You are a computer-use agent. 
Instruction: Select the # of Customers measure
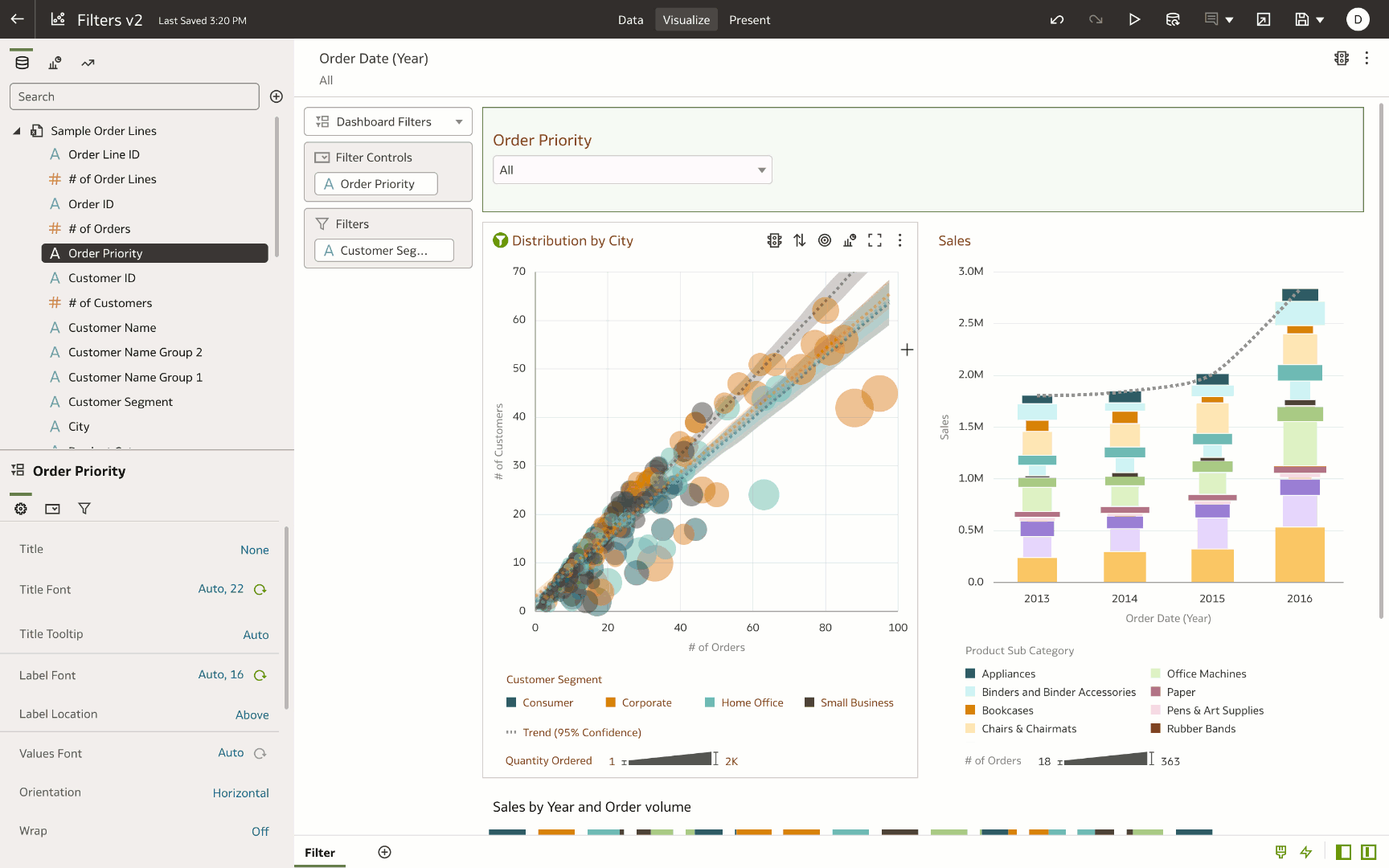(110, 303)
